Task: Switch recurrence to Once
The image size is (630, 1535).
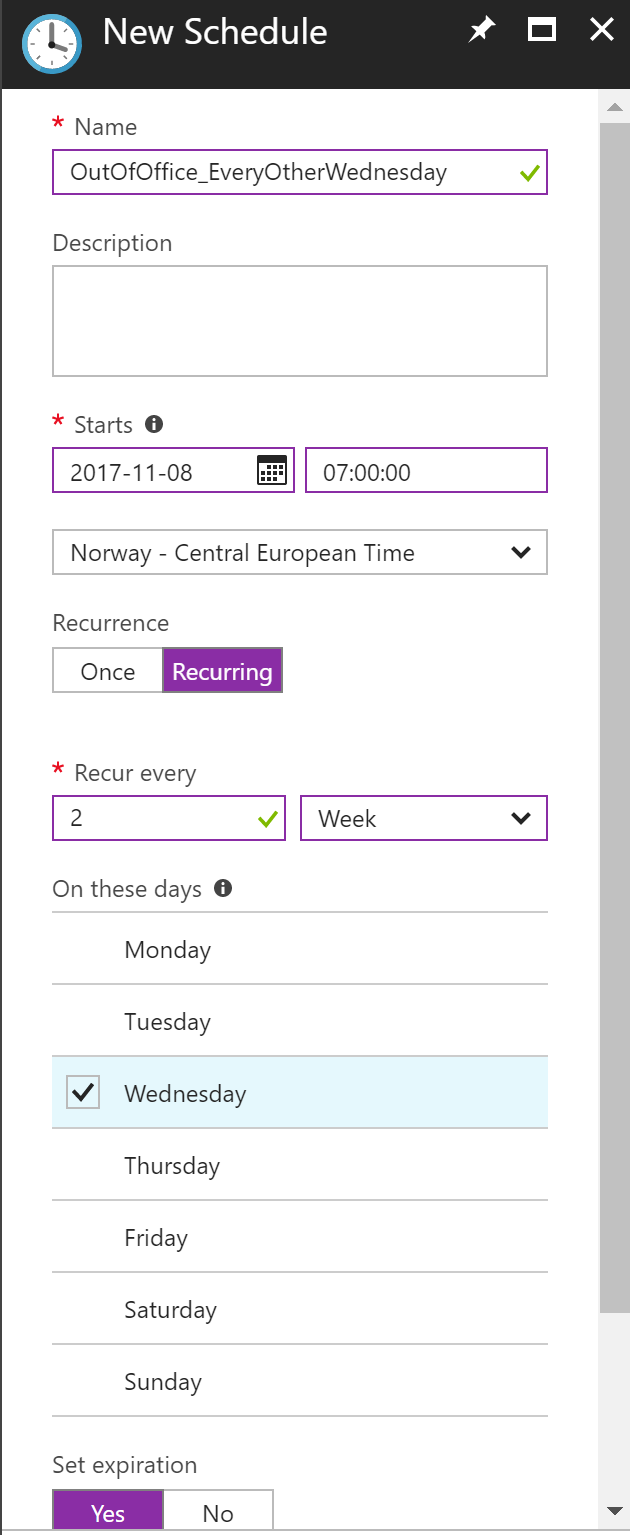Action: click(x=108, y=671)
